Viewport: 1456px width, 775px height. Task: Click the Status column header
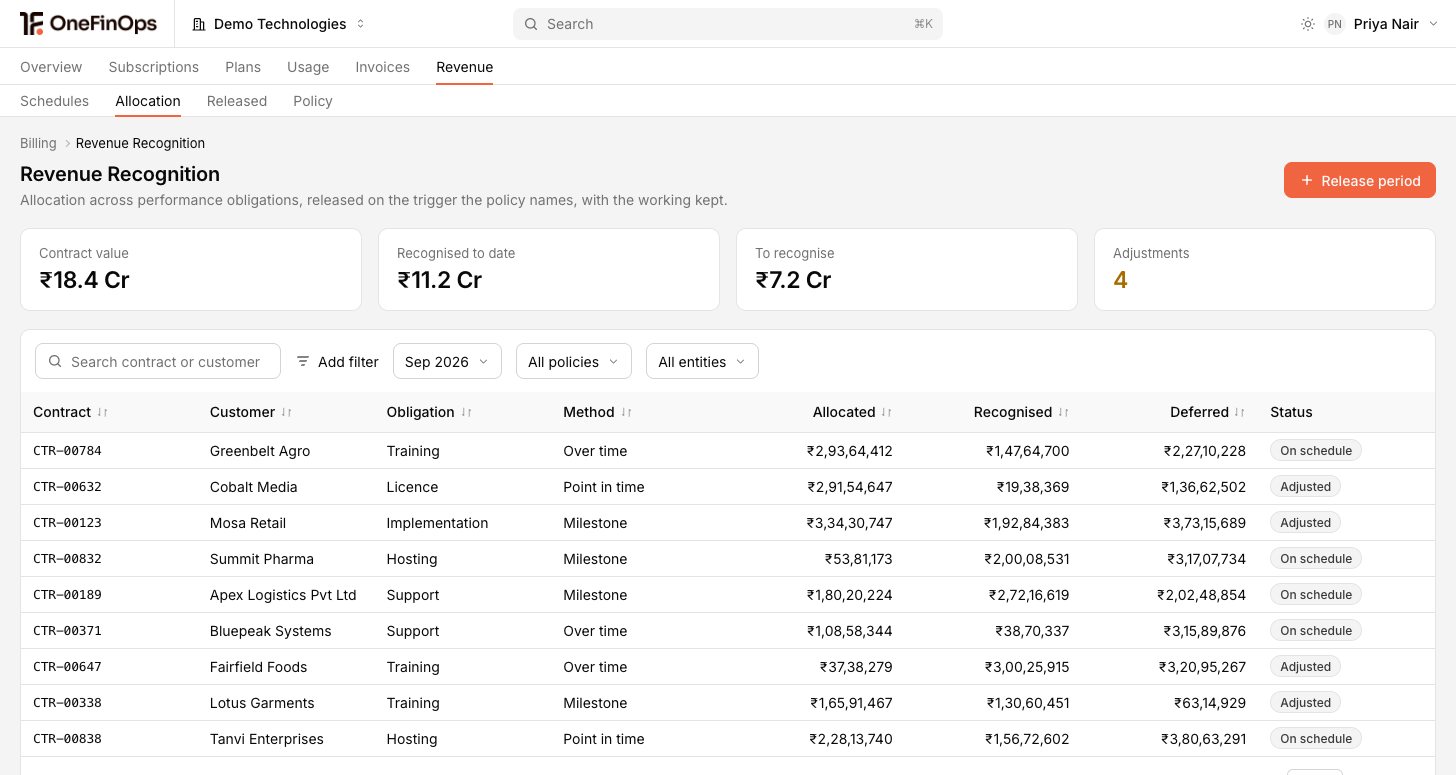[x=1291, y=412]
